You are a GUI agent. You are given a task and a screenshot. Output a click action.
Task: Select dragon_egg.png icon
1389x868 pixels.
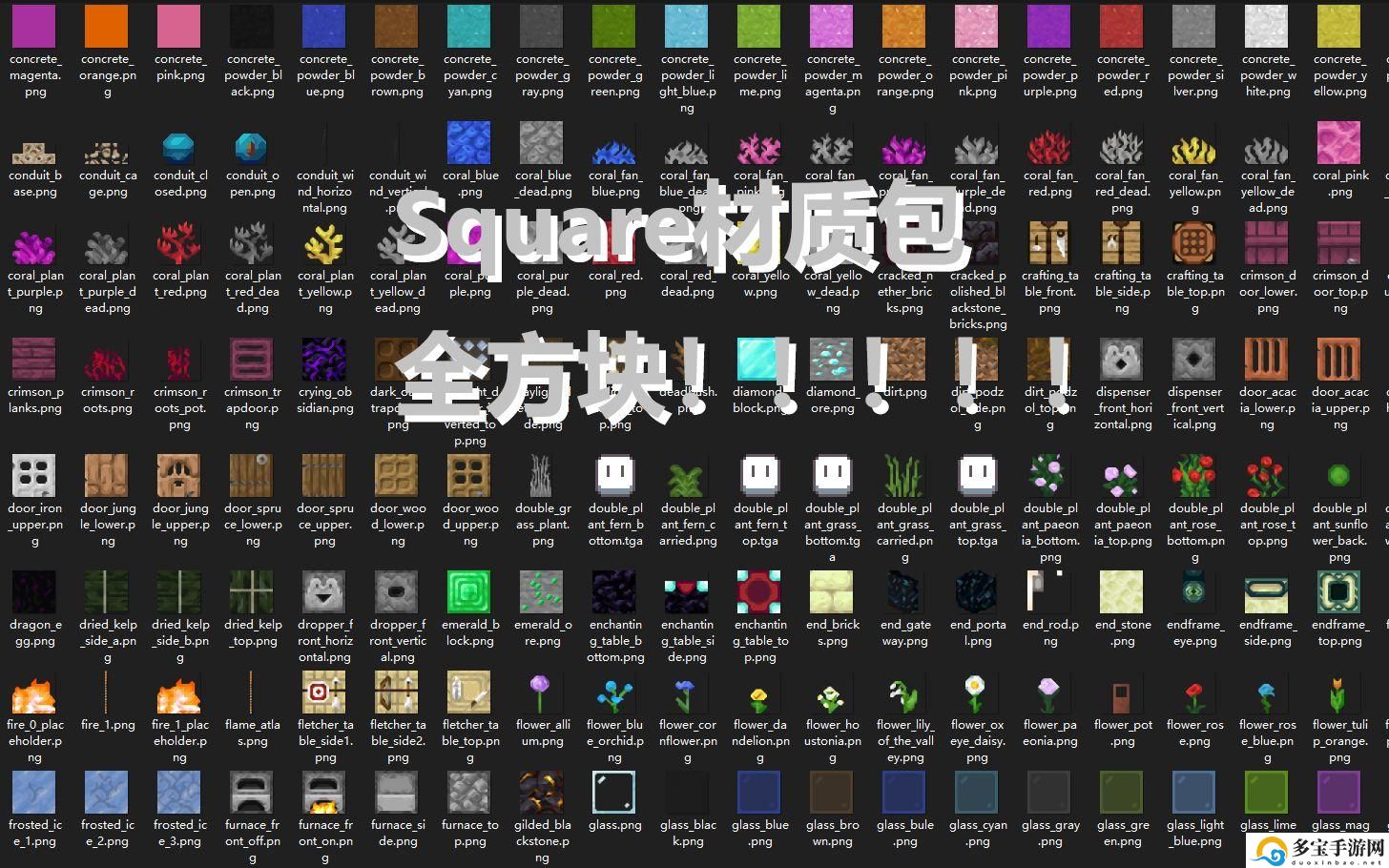click(34, 591)
